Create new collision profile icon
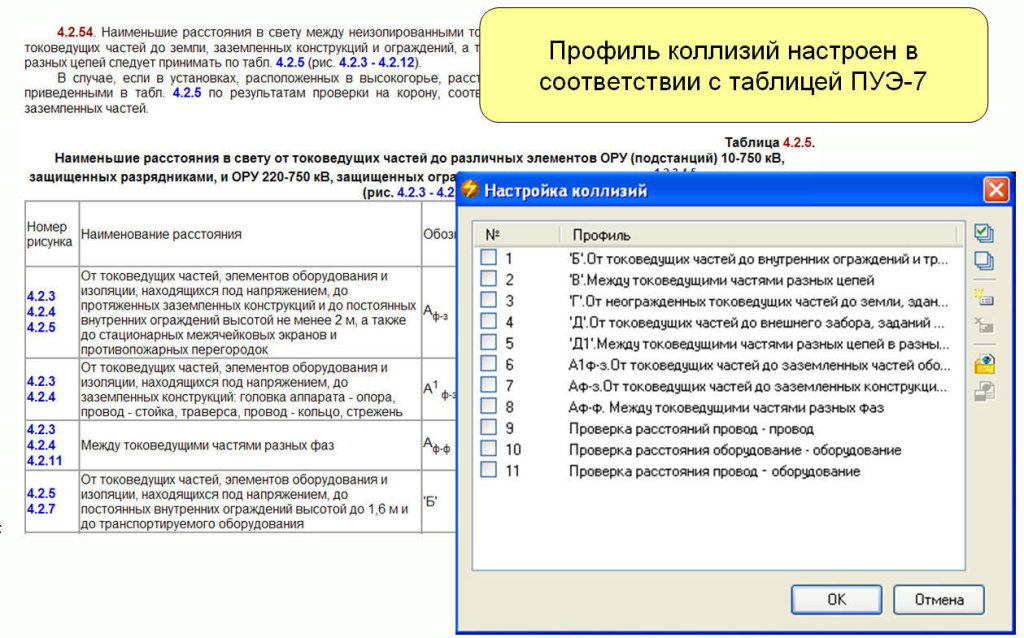The height and width of the screenshot is (638, 1024). (x=983, y=297)
